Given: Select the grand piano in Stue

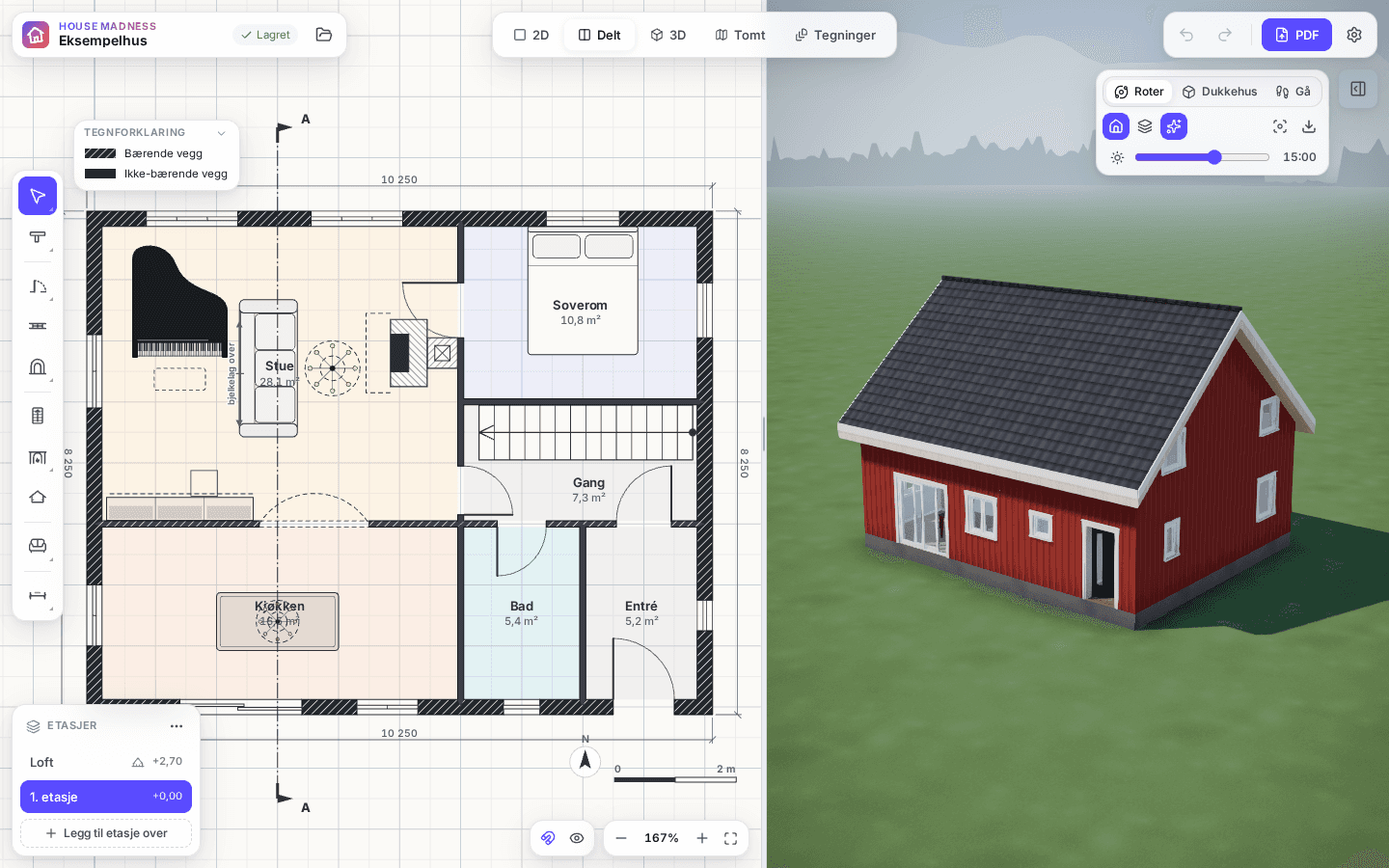Looking at the screenshot, I should click(x=178, y=302).
